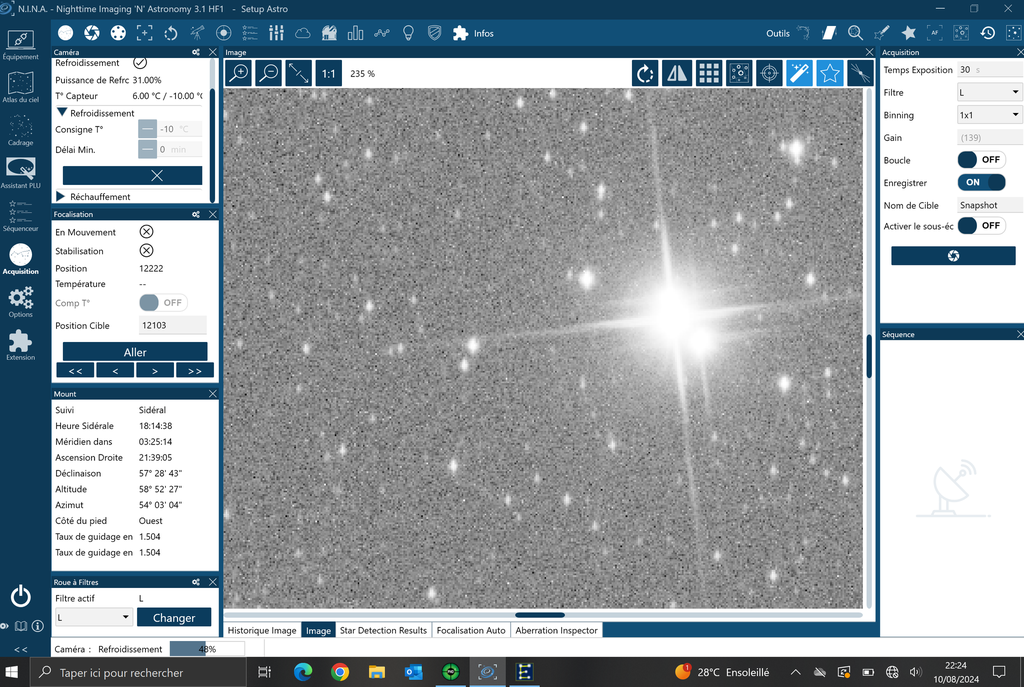The image size is (1024, 687).
Task: Open the Assistant PLU section
Action: 20,173
